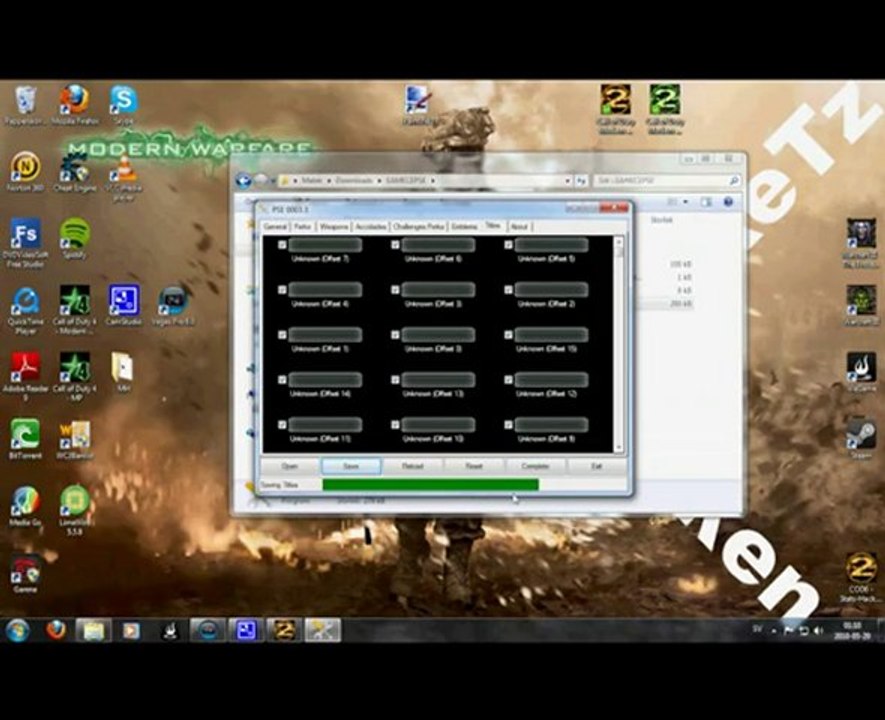Select the About tab
This screenshot has height=720, width=885.
pos(519,226)
